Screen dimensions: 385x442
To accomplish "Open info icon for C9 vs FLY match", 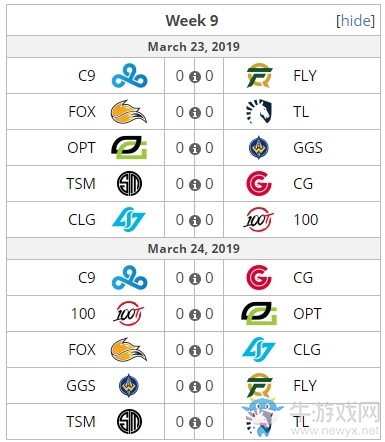I will click(x=195, y=77).
